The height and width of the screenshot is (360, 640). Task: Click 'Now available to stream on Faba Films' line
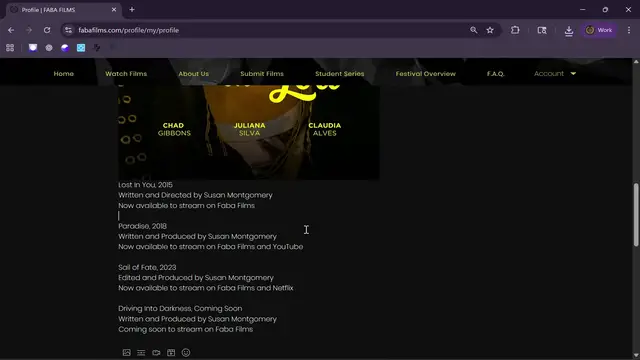click(x=187, y=206)
